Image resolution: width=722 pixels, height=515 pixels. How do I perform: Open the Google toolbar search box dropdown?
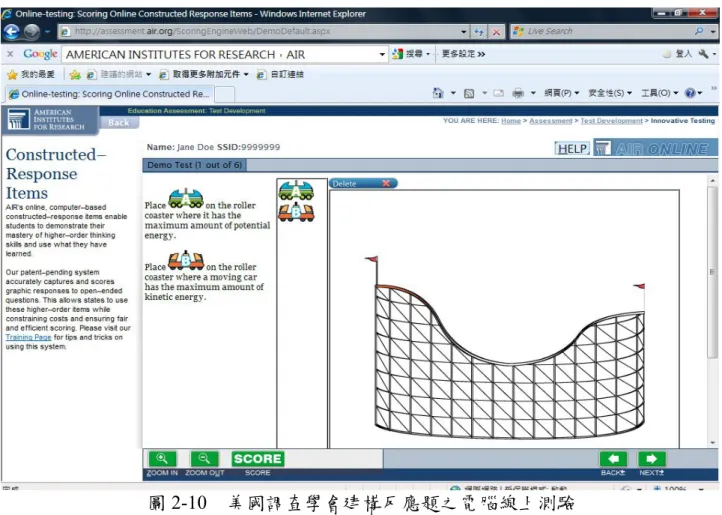[382, 54]
